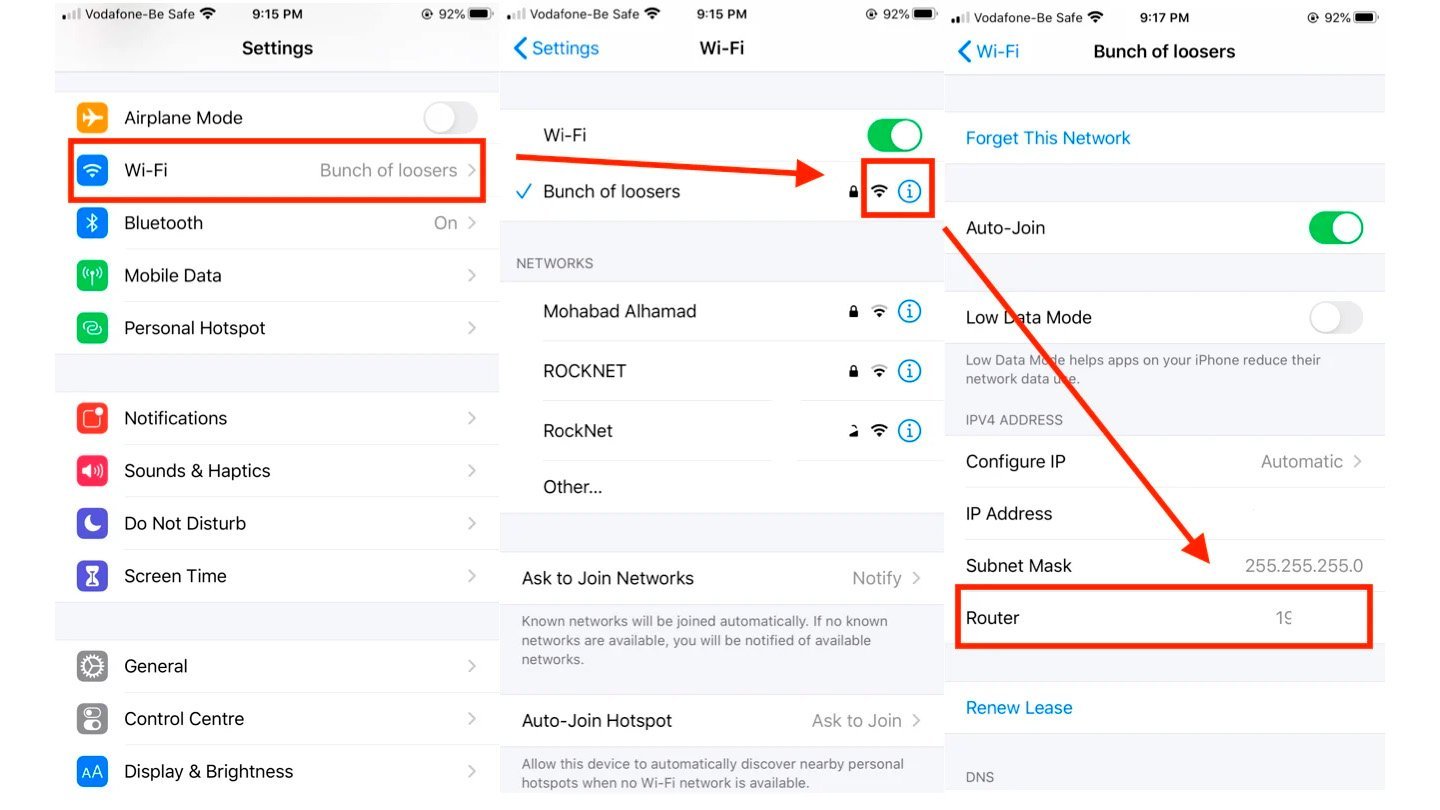The width and height of the screenshot is (1440, 810).
Task: Open info icon for Mohabad Alhamad network
Action: [909, 311]
